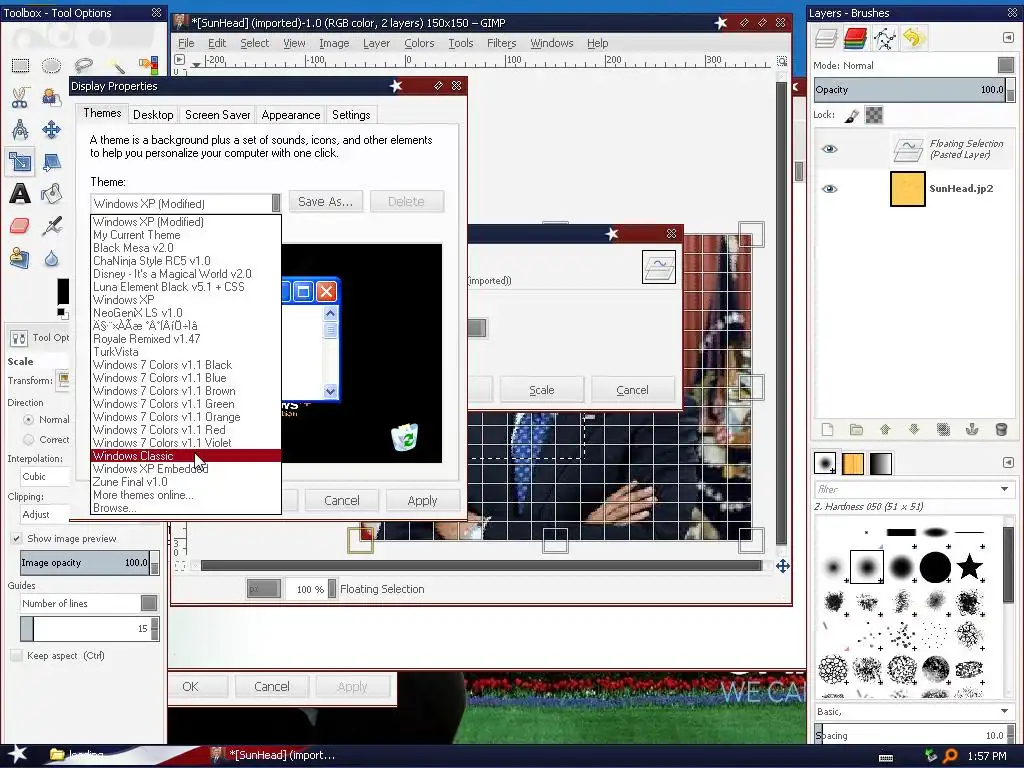This screenshot has width=1024, height=768.
Task: Select the Move tool
Action: point(52,129)
